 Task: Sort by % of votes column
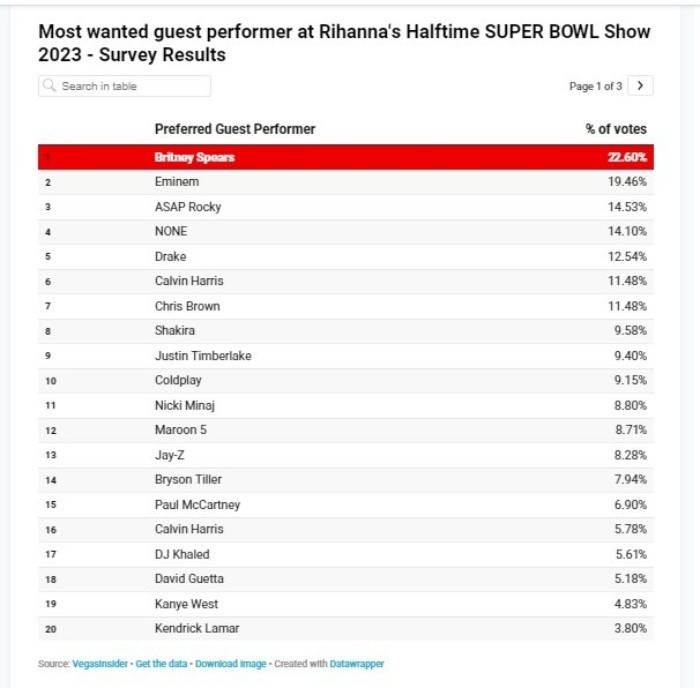point(616,129)
